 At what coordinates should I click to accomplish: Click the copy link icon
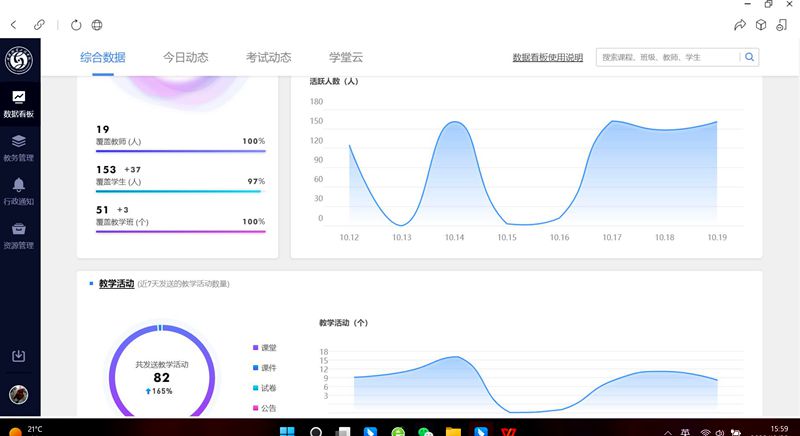pos(39,24)
